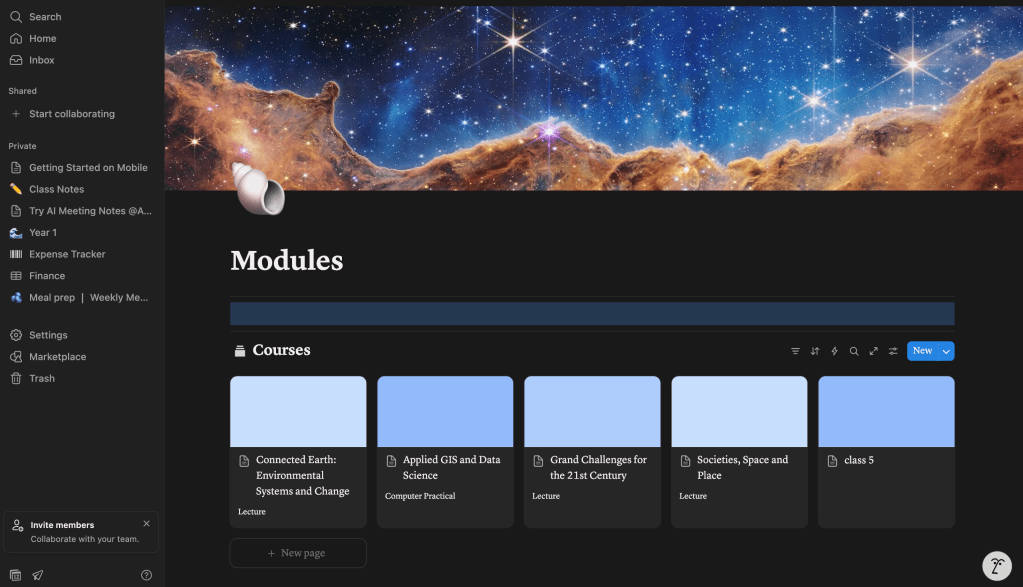The width and height of the screenshot is (1023, 587).
Task: Open the Expense Tracker page
Action: pos(67,254)
